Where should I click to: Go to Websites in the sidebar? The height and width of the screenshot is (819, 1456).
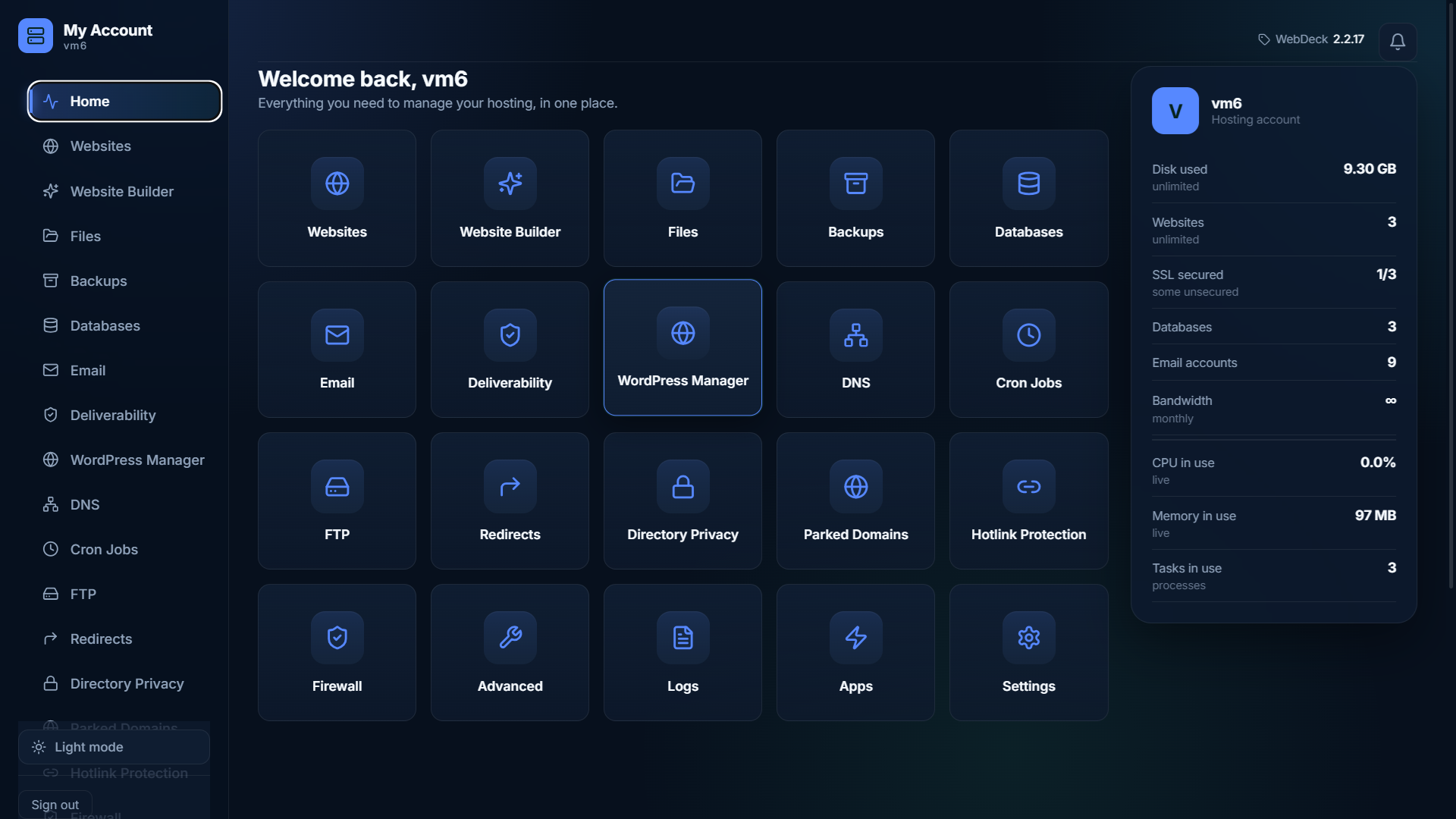[x=125, y=146]
